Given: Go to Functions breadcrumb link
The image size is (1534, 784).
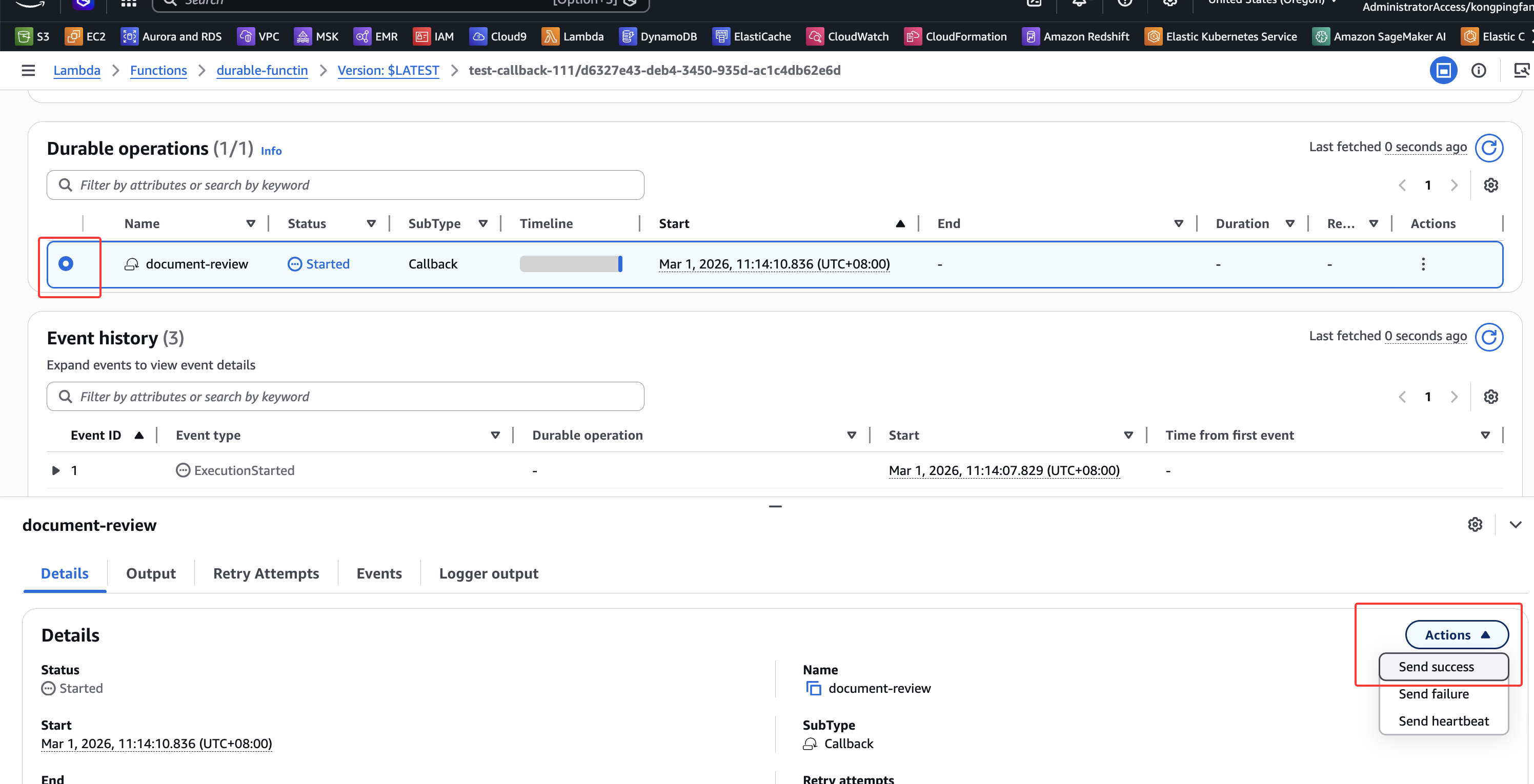Looking at the screenshot, I should 158,70.
